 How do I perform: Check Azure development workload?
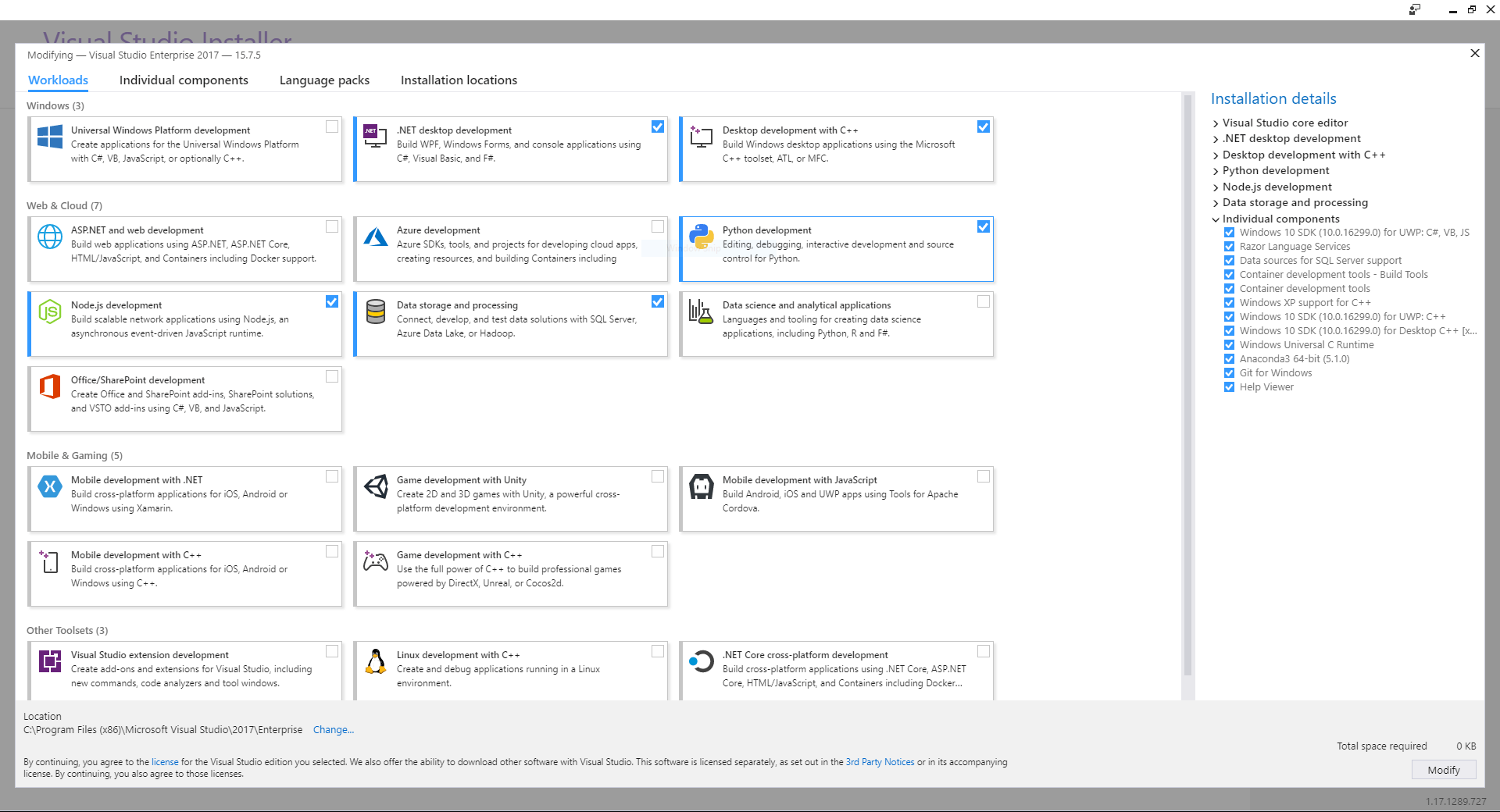[658, 226]
